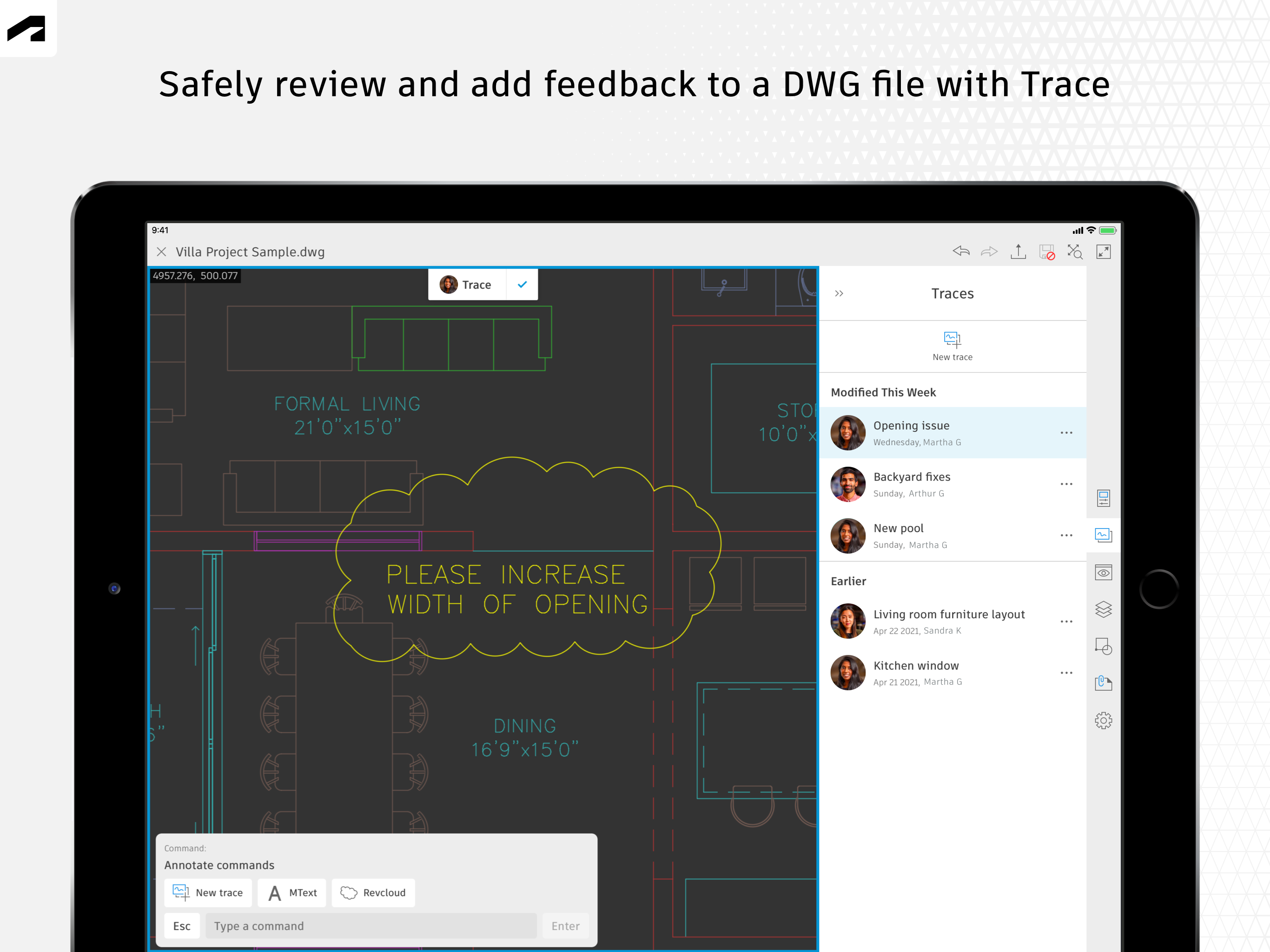Image resolution: width=1270 pixels, height=952 pixels.
Task: Open the Layers panel icon
Action: (x=1103, y=609)
